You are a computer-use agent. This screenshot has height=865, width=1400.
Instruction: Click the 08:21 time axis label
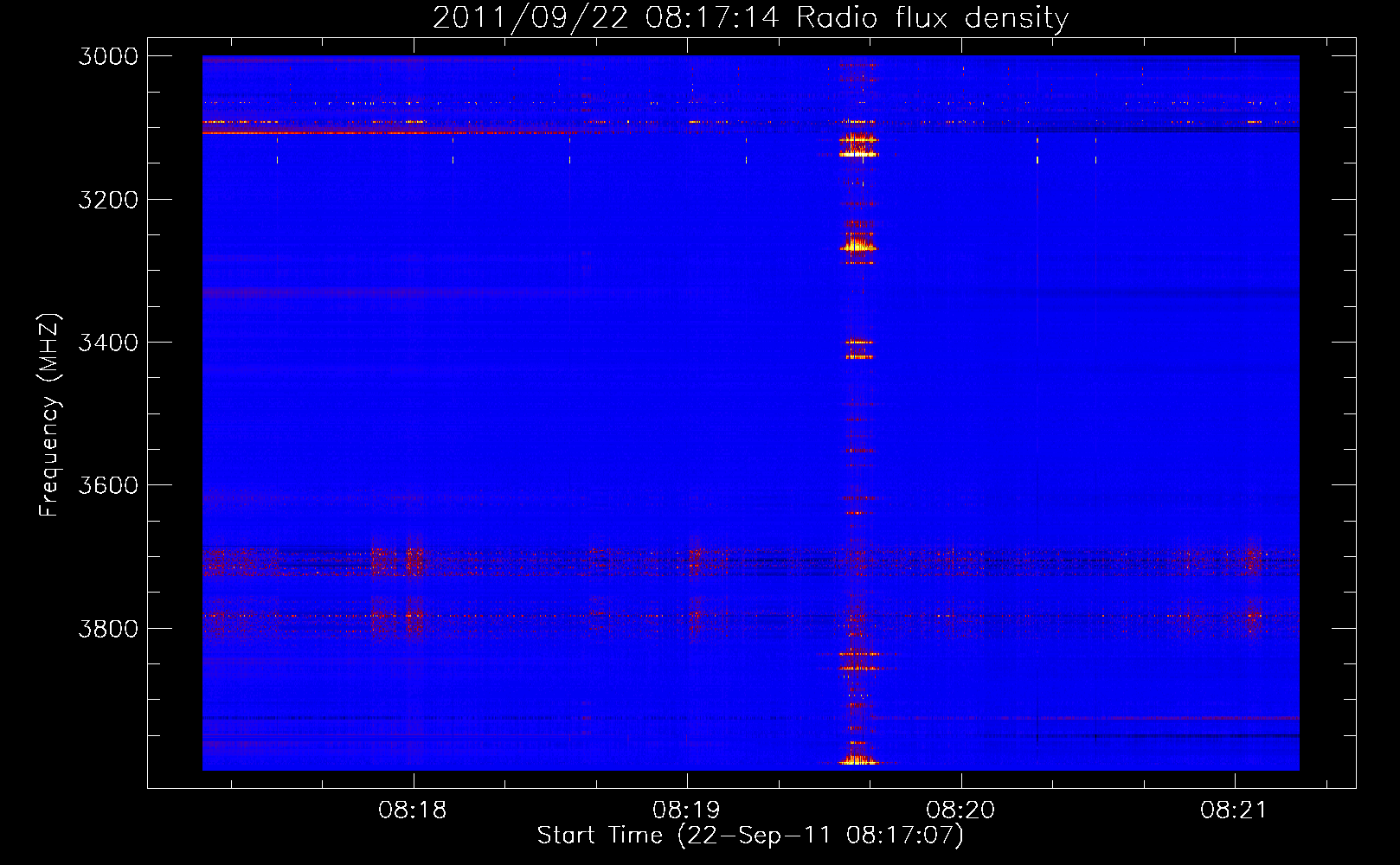(x=1234, y=811)
